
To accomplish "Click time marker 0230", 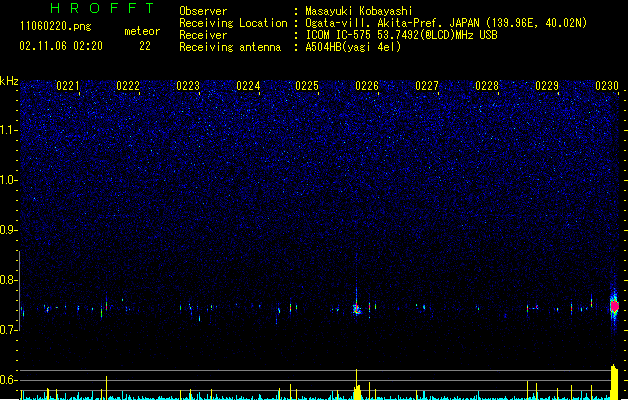I will [x=607, y=86].
